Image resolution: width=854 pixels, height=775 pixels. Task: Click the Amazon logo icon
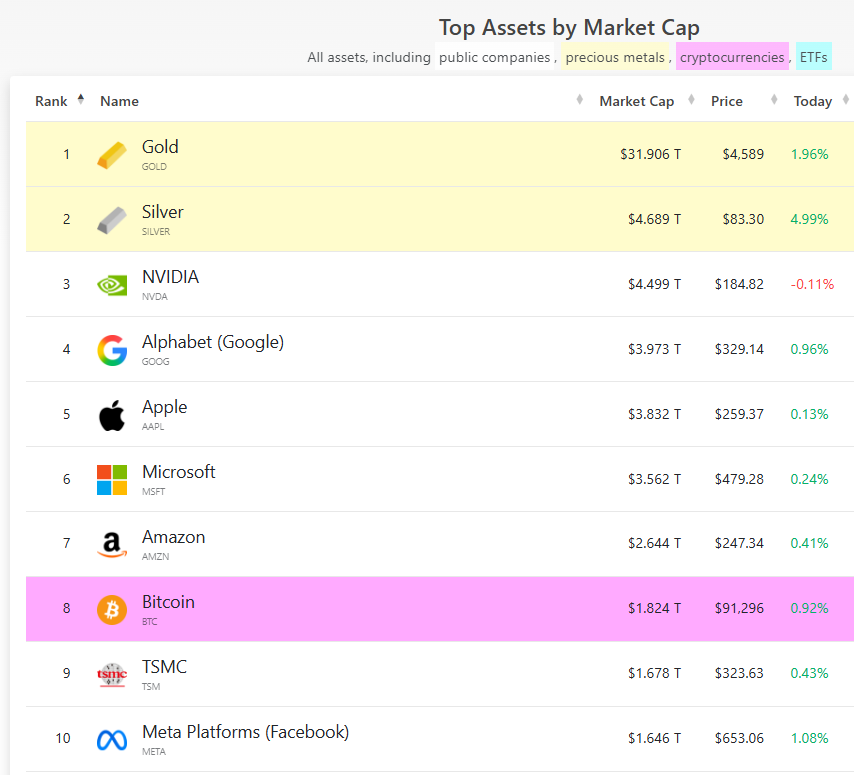pos(112,545)
